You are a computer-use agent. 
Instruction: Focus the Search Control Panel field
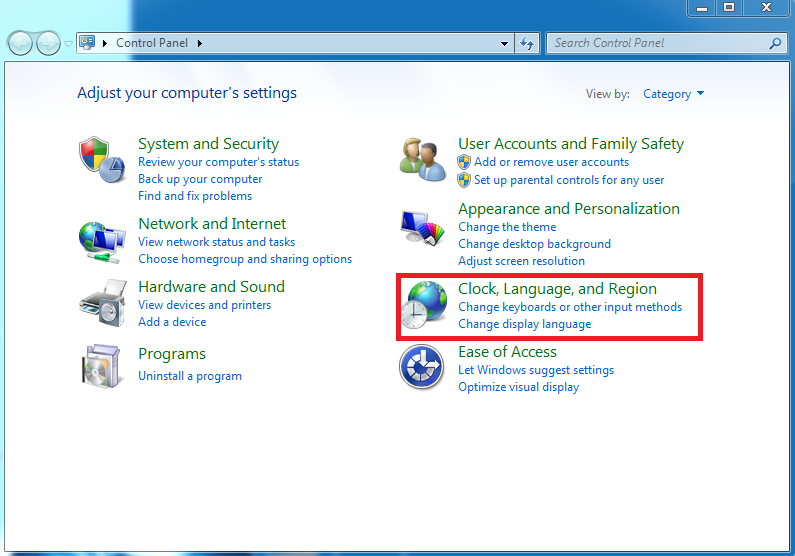(667, 43)
